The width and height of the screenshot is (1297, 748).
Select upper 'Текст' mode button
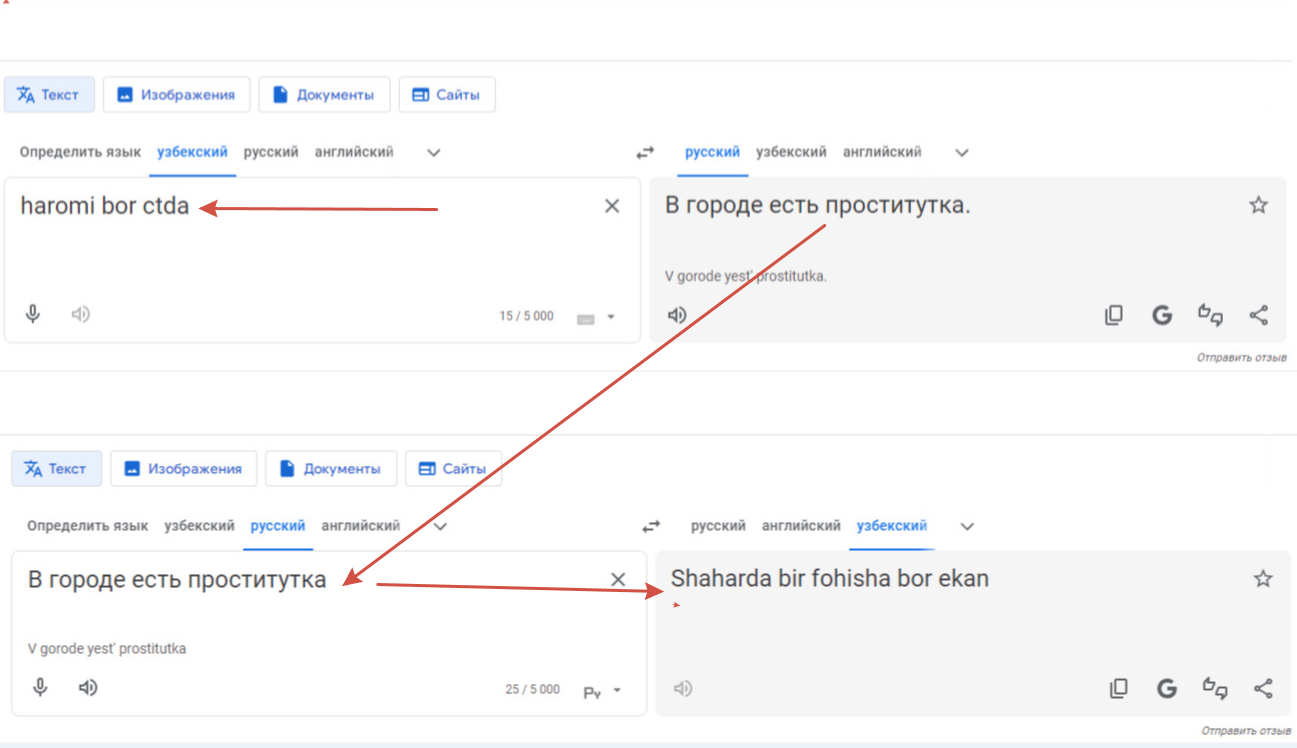tap(49, 95)
